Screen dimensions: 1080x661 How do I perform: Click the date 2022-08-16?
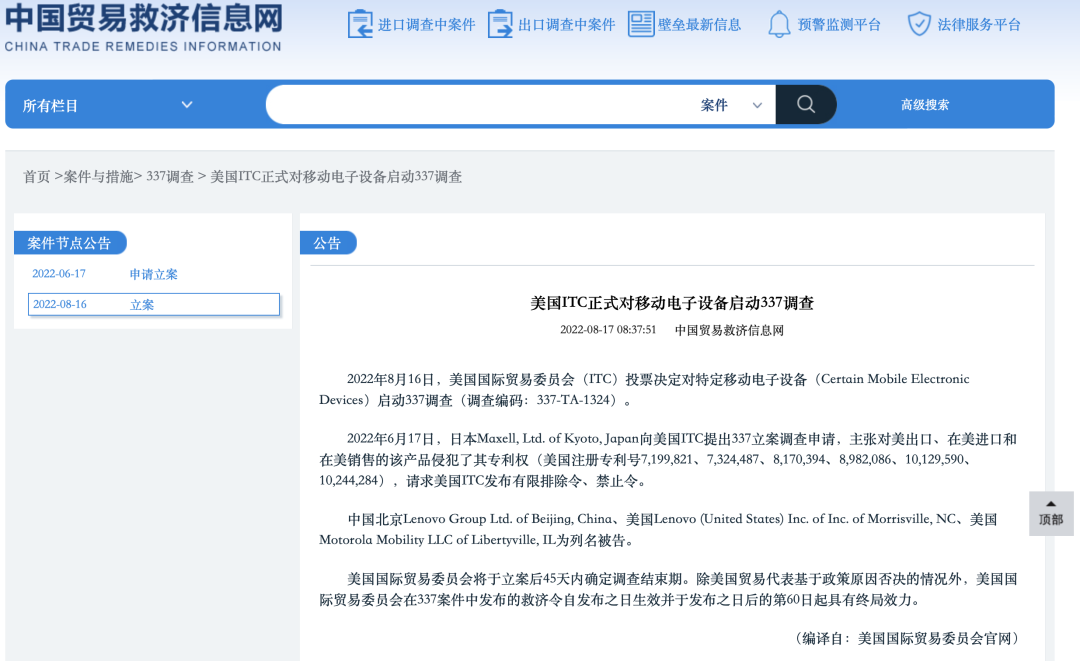(60, 304)
